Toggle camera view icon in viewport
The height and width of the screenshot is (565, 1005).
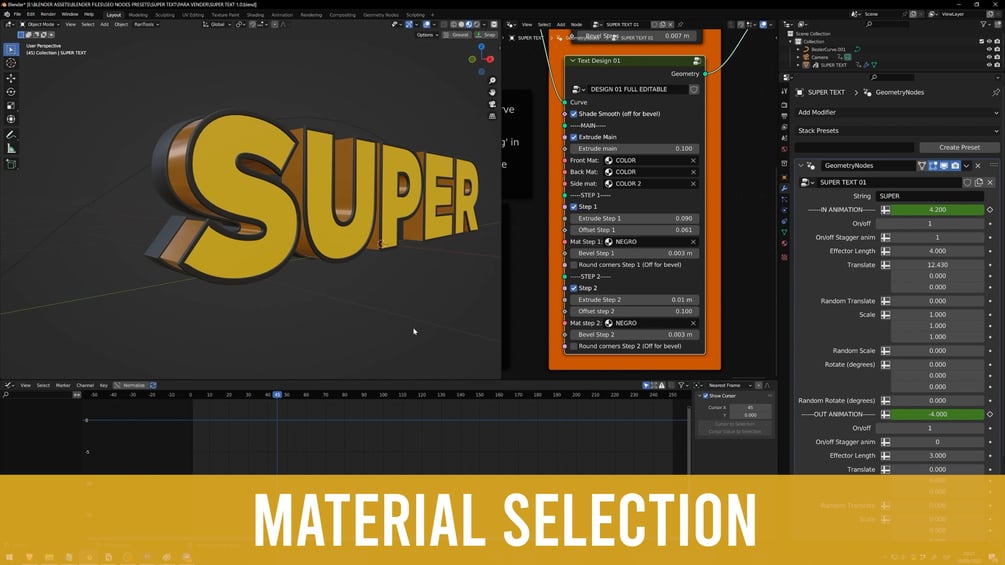(x=492, y=104)
